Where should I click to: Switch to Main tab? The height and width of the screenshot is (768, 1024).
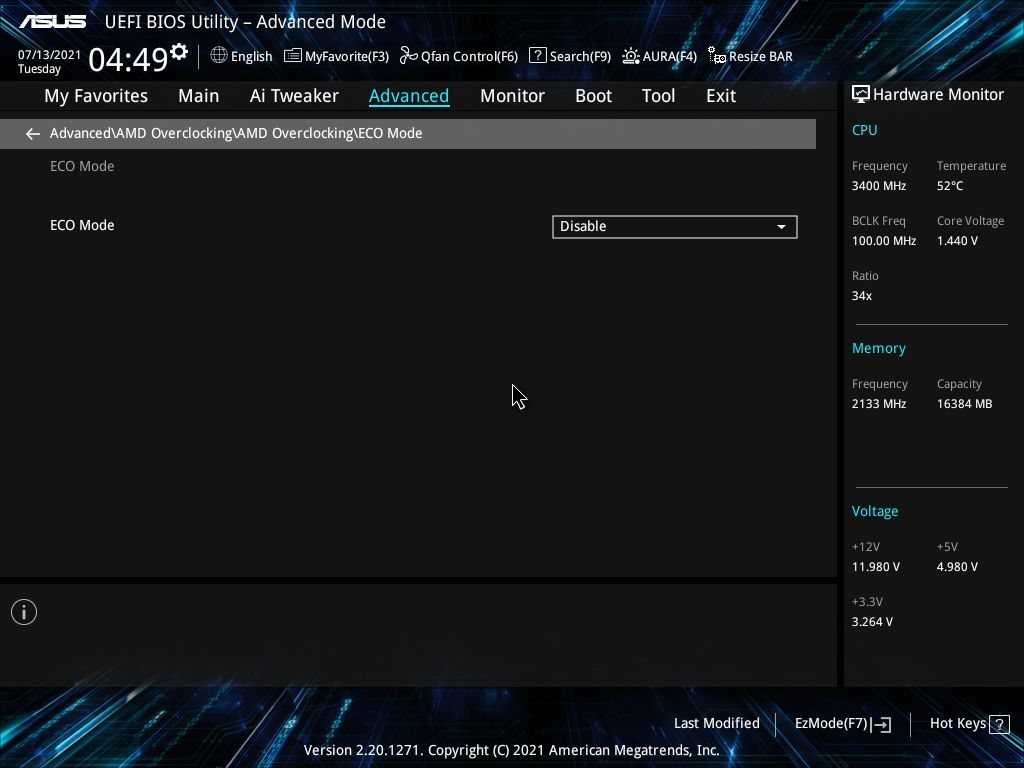click(x=199, y=96)
